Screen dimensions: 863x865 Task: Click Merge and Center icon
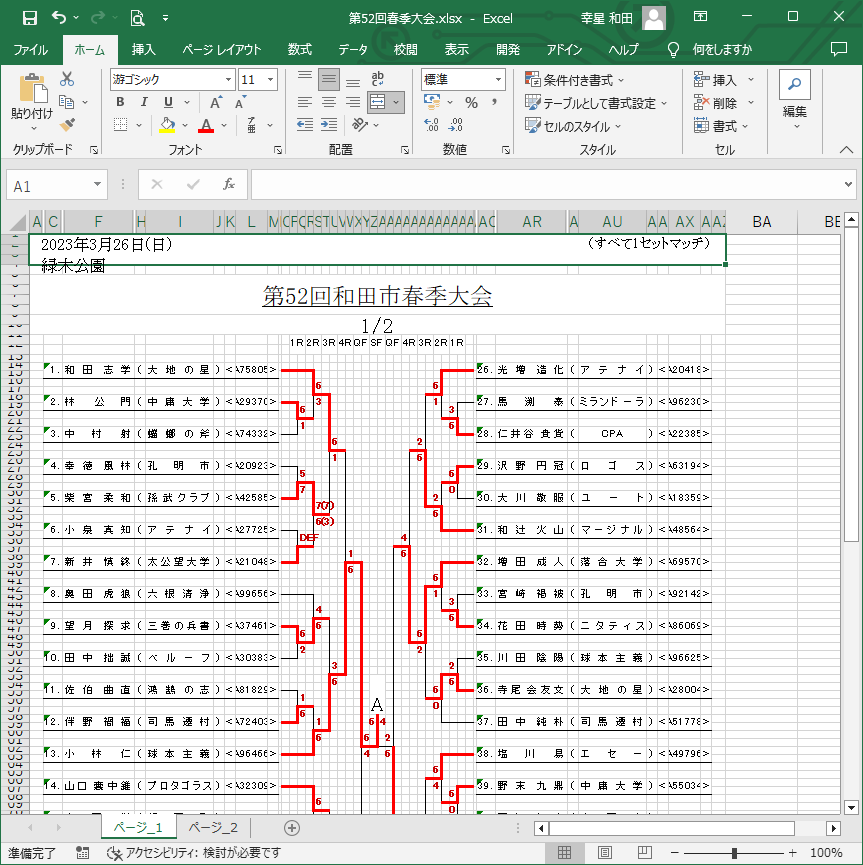[377, 103]
